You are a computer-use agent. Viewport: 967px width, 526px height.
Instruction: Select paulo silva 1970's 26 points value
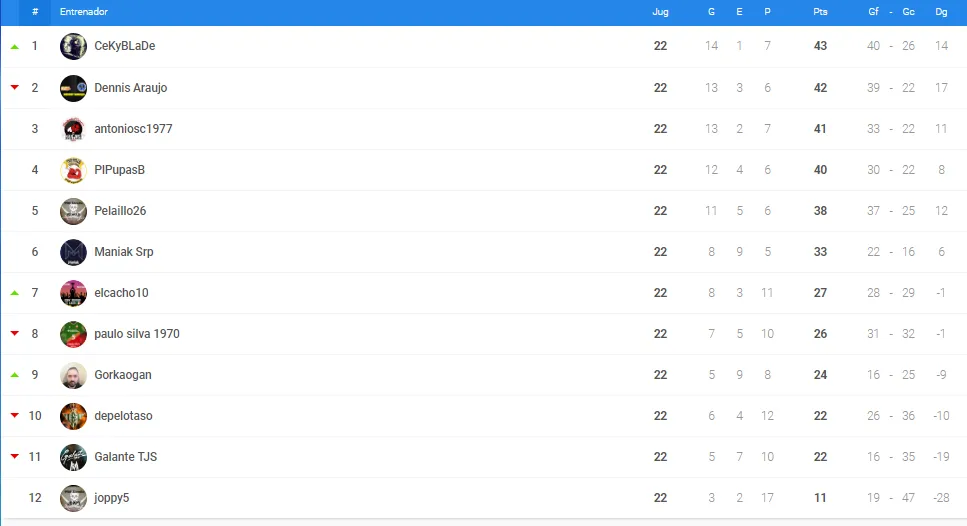point(820,334)
